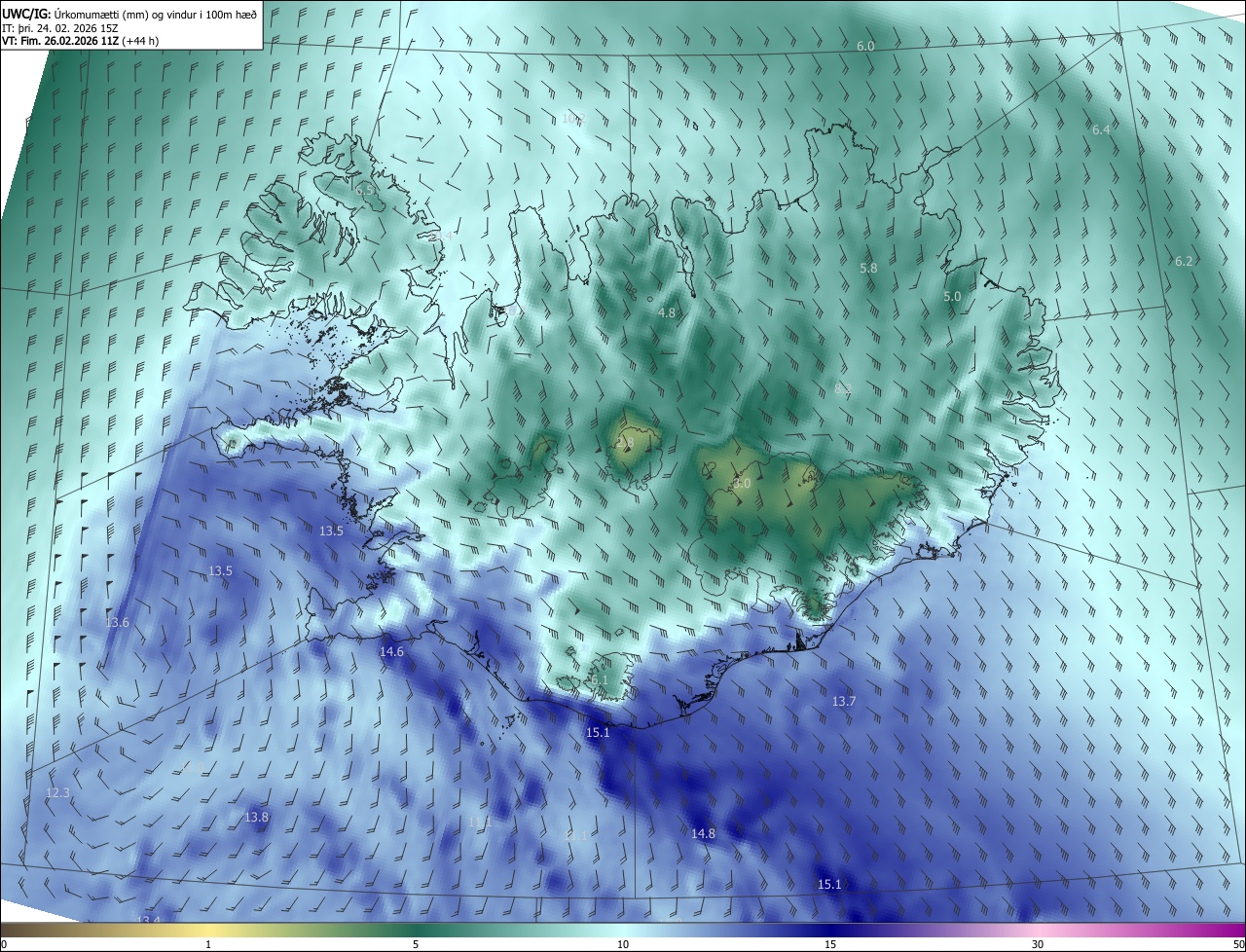
Task: Click the '15' tick on the color scale
Action: tap(830, 944)
